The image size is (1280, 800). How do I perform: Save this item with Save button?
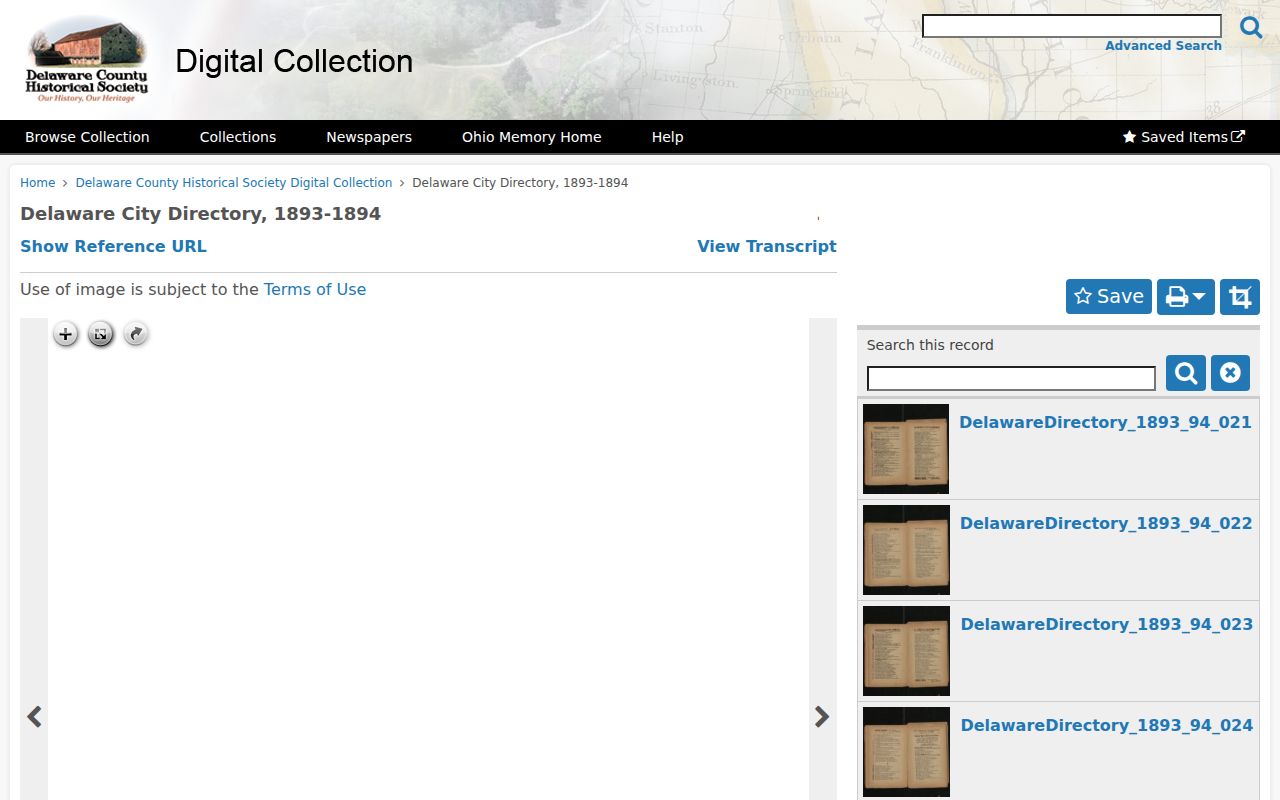(x=1109, y=297)
